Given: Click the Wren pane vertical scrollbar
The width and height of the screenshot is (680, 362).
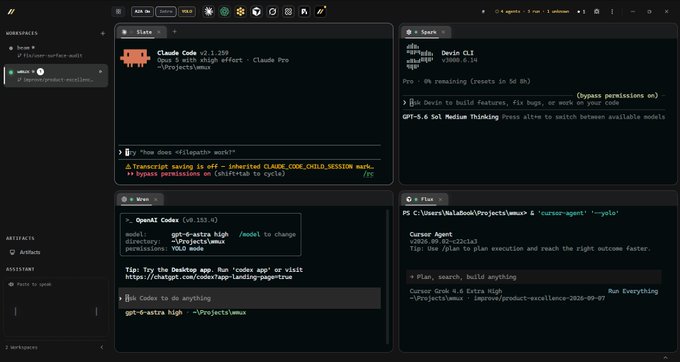Looking at the screenshot, I should [x=387, y=277].
